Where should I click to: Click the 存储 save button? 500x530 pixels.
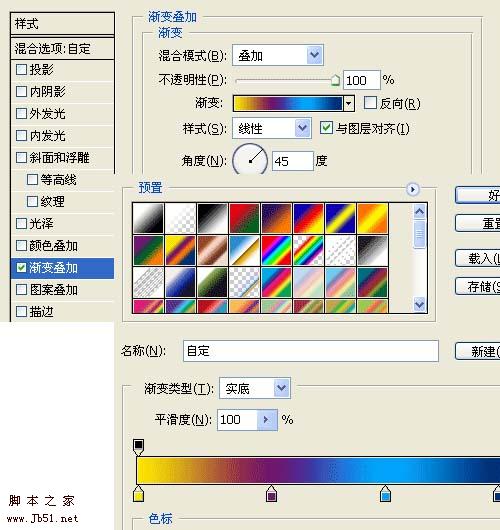478,287
